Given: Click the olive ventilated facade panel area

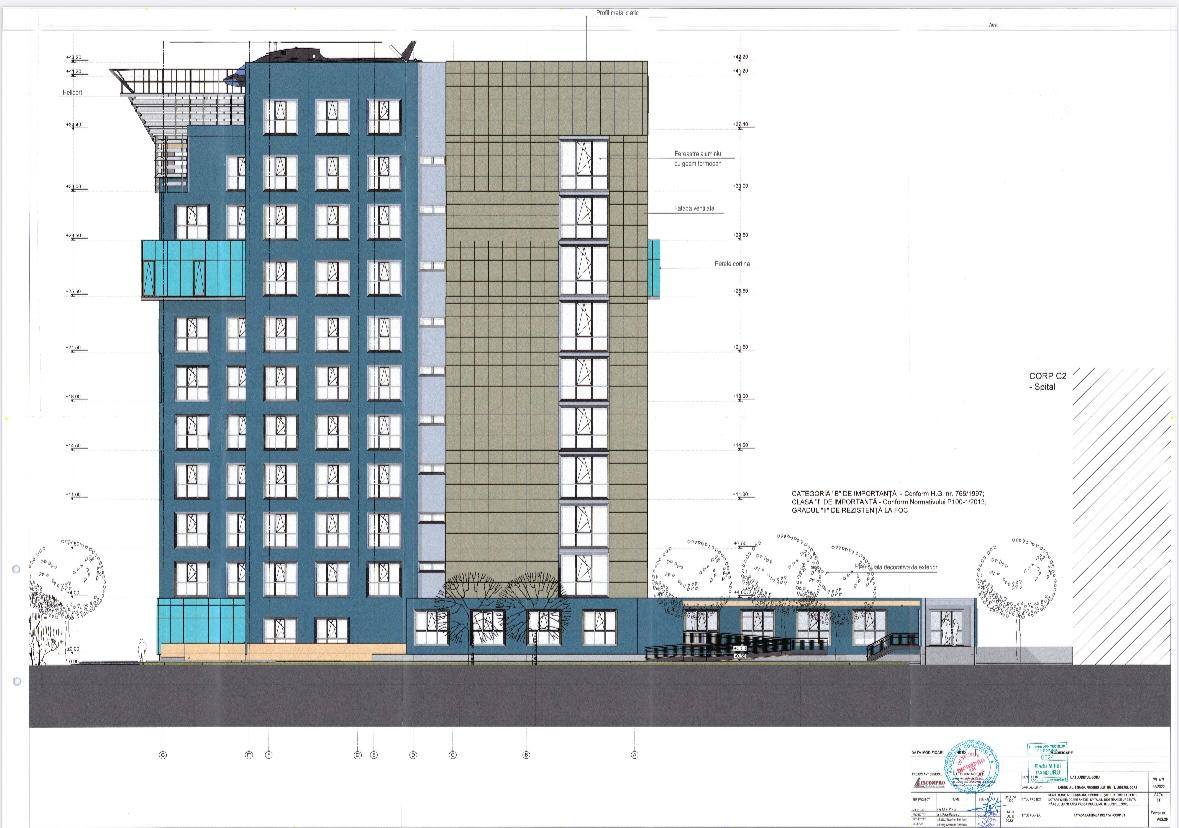Looking at the screenshot, I should click(x=500, y=330).
